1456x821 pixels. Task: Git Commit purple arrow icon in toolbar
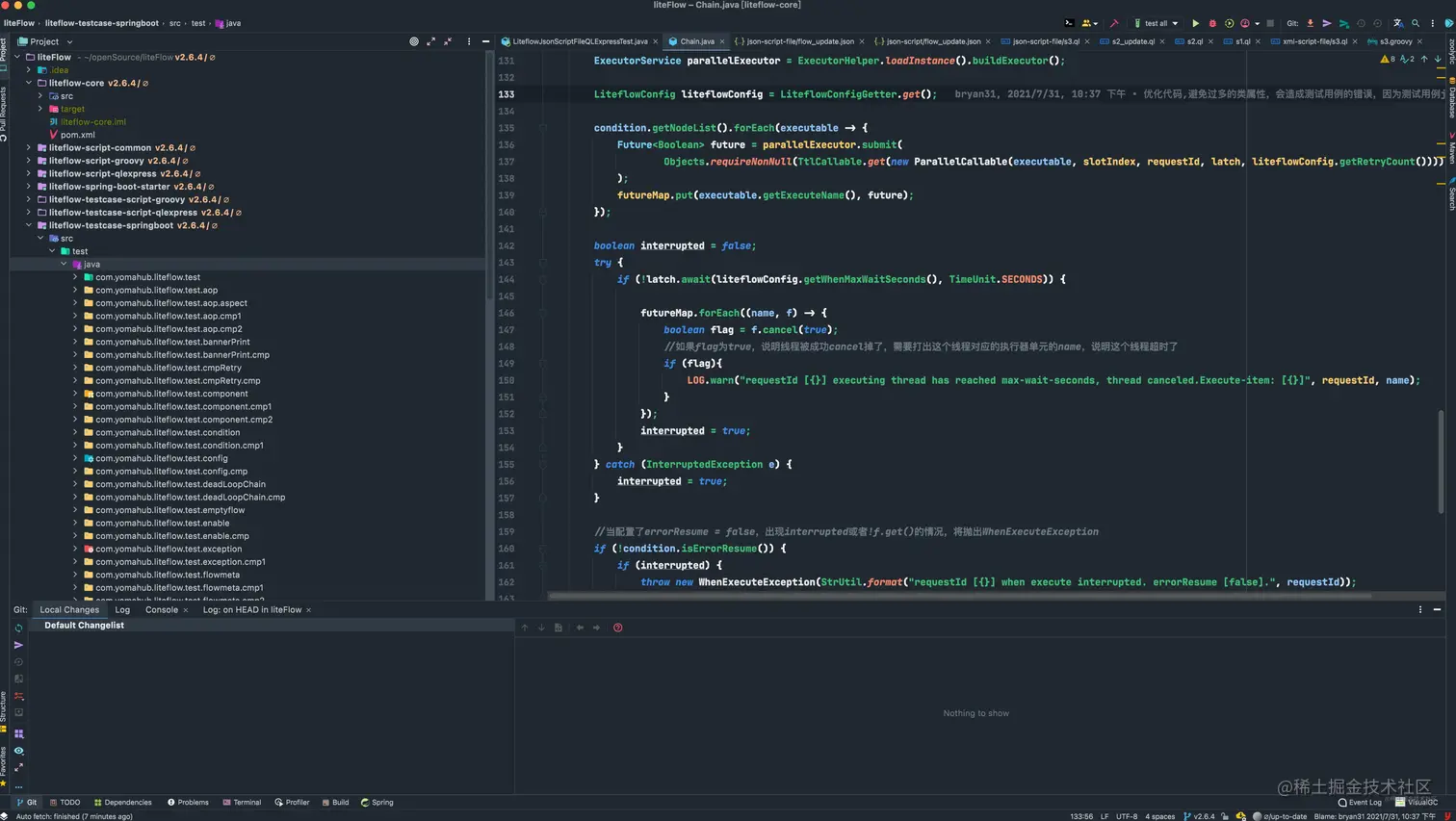pyautogui.click(x=1327, y=23)
